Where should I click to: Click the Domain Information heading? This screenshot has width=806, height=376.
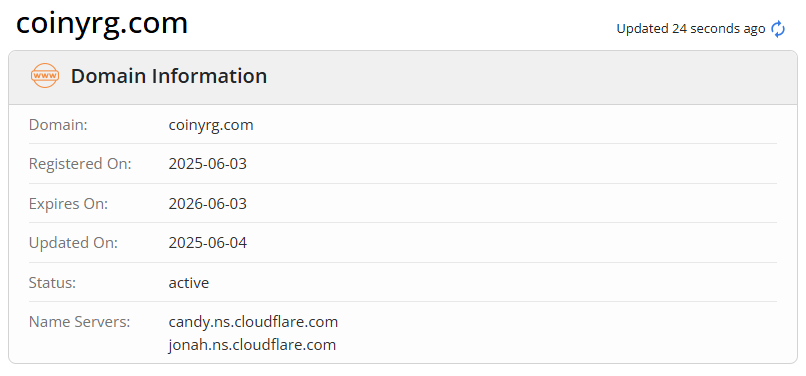pyautogui.click(x=169, y=76)
